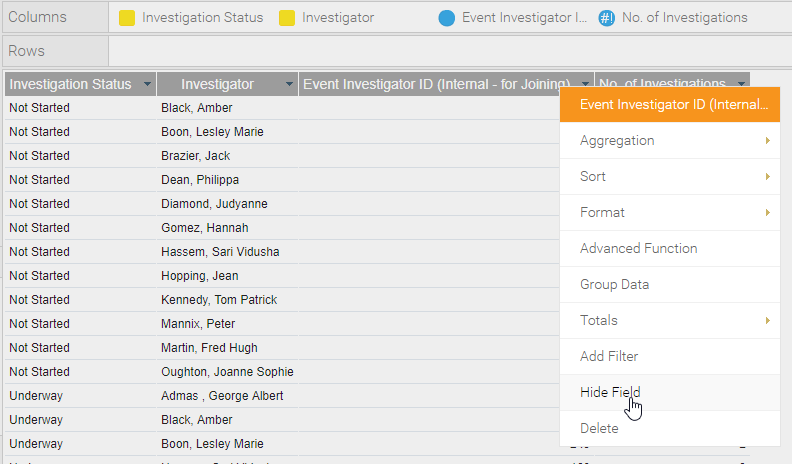
Task: Click the Rows drop area
Action: pyautogui.click(x=450, y=51)
